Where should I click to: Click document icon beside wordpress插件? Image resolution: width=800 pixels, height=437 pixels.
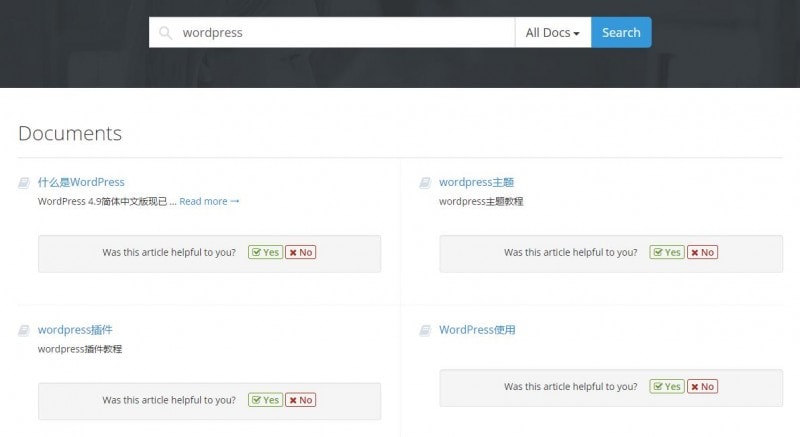(x=24, y=330)
